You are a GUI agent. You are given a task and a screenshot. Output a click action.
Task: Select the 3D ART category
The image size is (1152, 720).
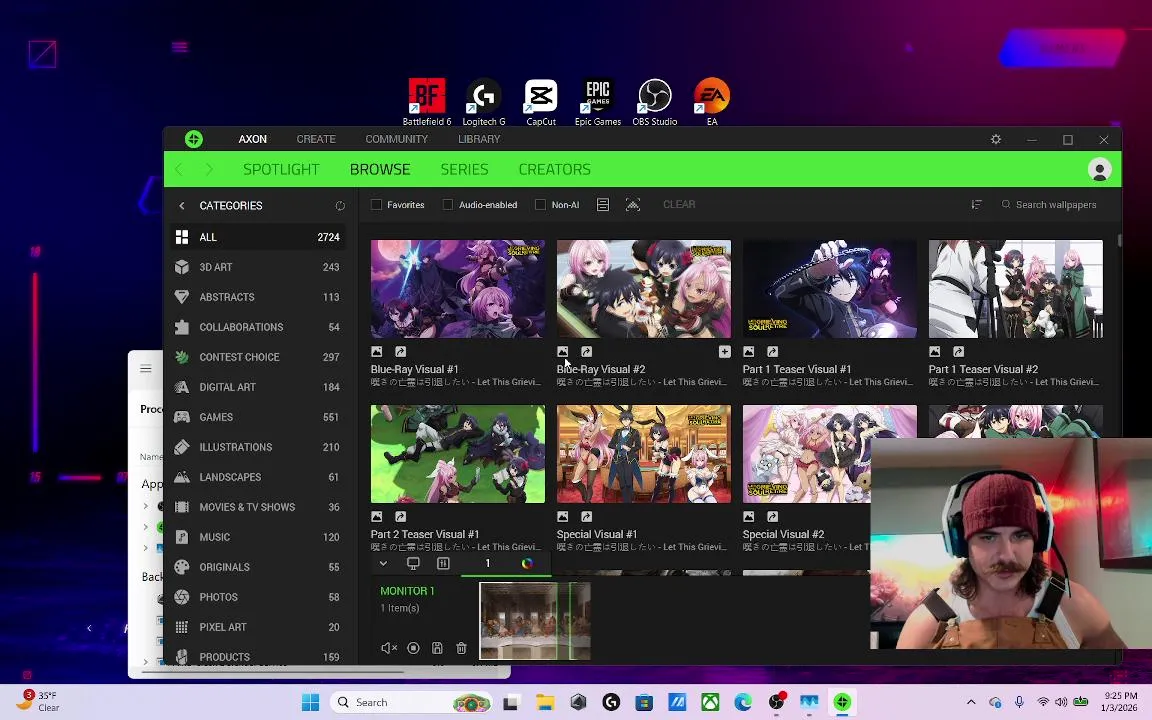257,267
